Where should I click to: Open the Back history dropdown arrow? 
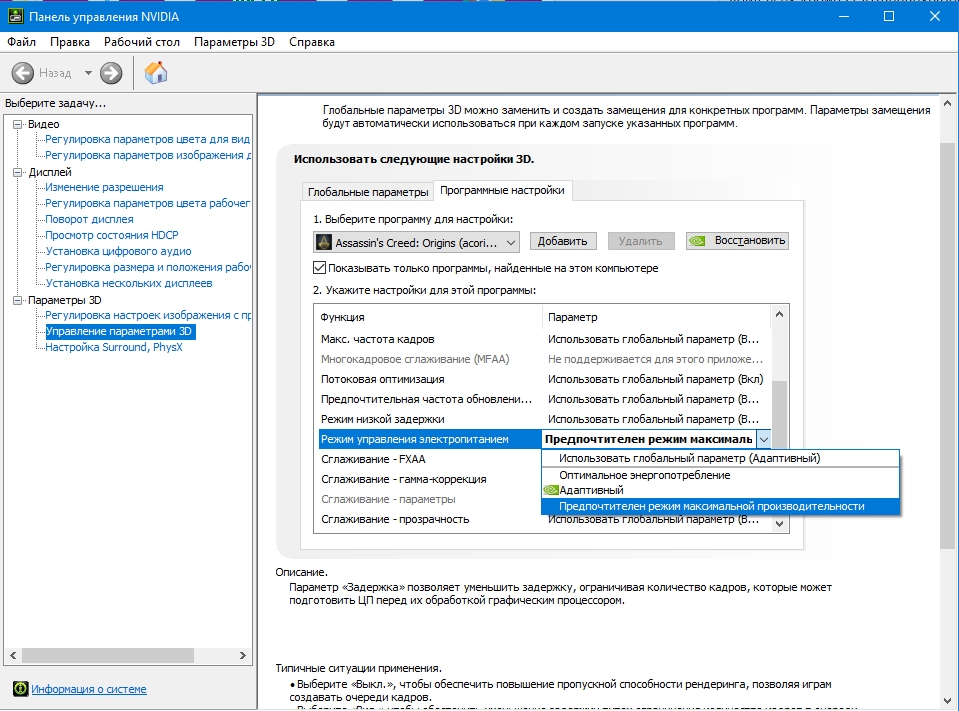click(x=88, y=73)
